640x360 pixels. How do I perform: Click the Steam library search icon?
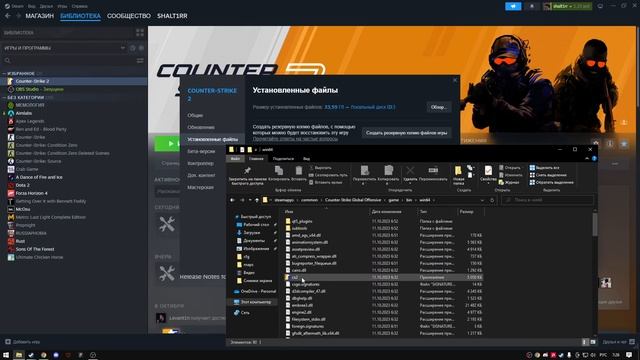coord(7,60)
